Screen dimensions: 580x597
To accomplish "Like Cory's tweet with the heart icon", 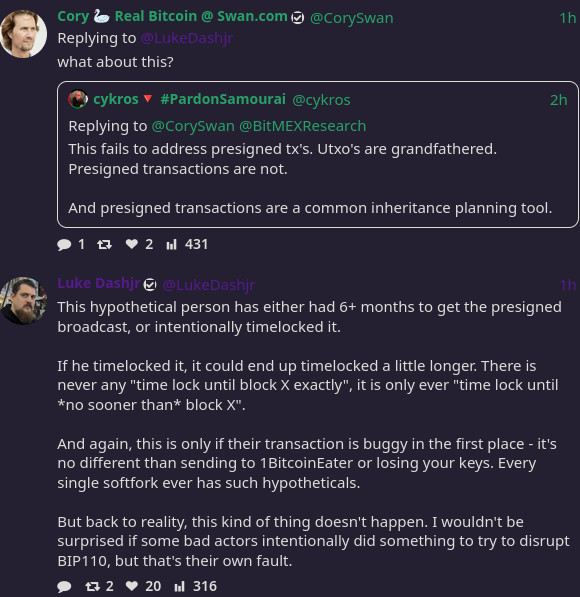I will 132,244.
